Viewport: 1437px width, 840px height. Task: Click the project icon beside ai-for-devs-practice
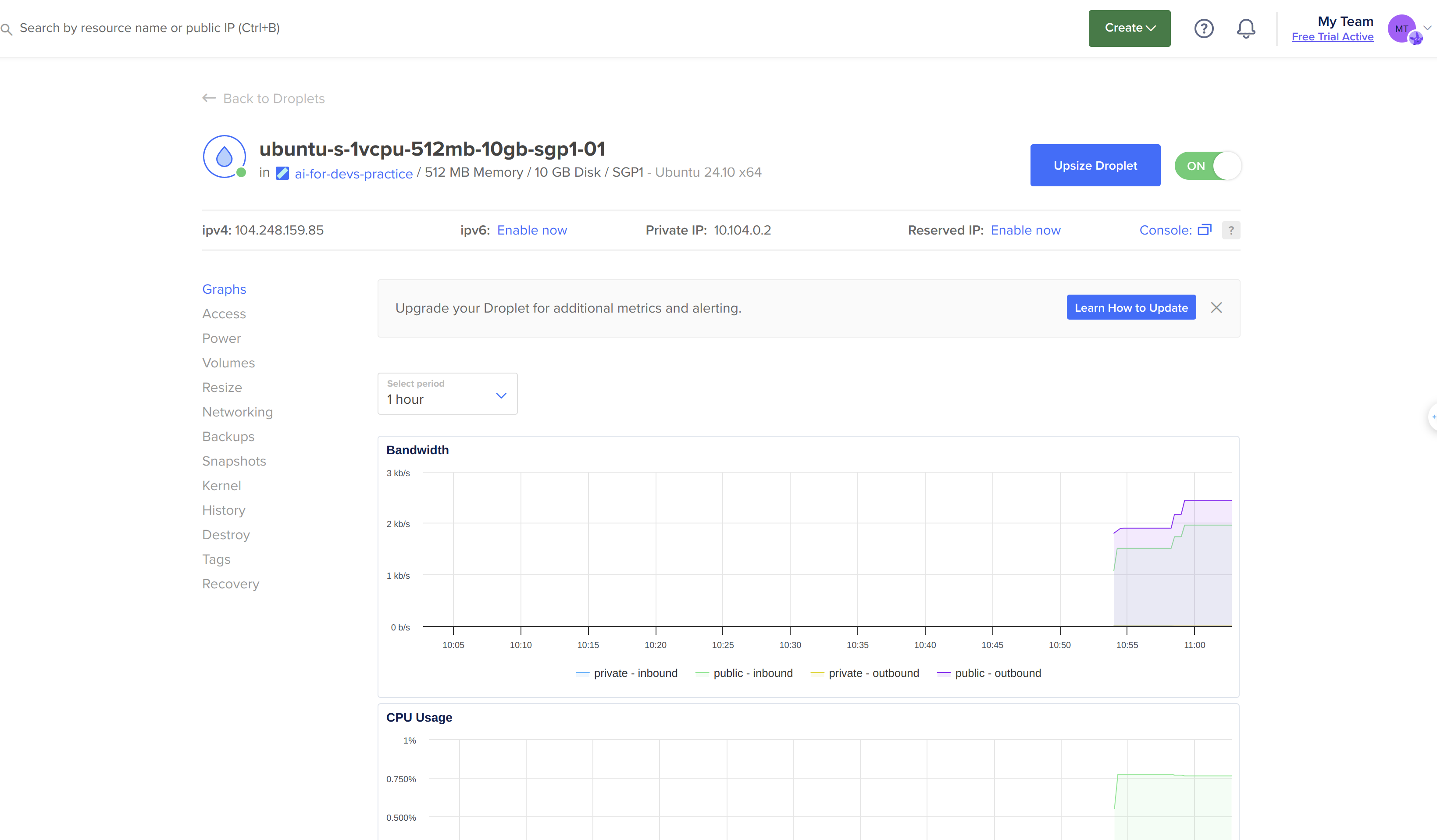(282, 173)
